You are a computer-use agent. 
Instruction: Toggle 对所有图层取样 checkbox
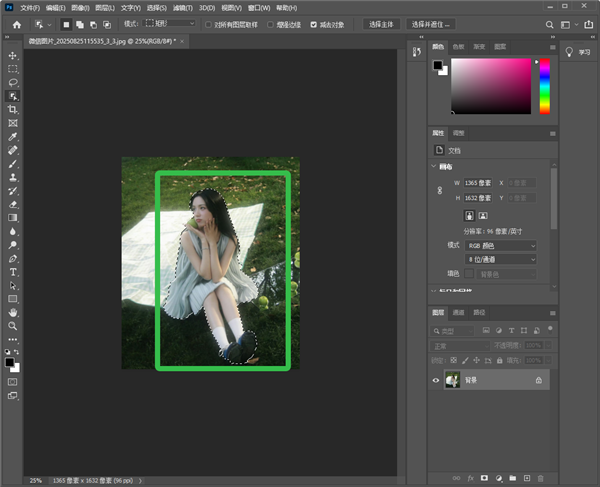(207, 23)
